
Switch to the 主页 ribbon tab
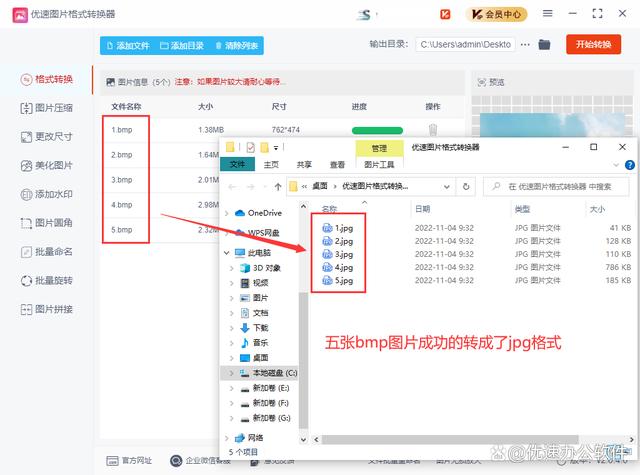271,164
